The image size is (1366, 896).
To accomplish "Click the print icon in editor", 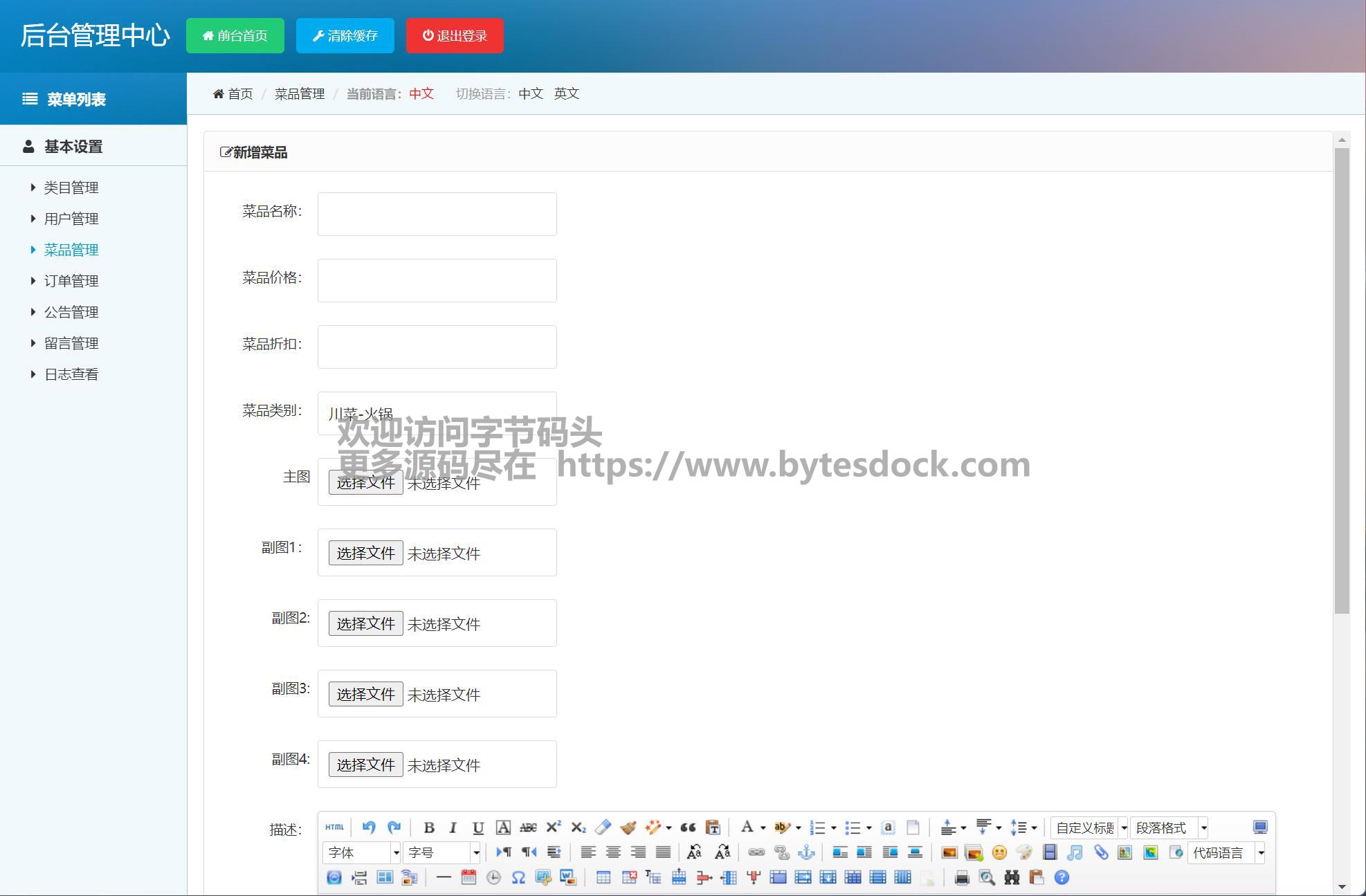I will (962, 878).
